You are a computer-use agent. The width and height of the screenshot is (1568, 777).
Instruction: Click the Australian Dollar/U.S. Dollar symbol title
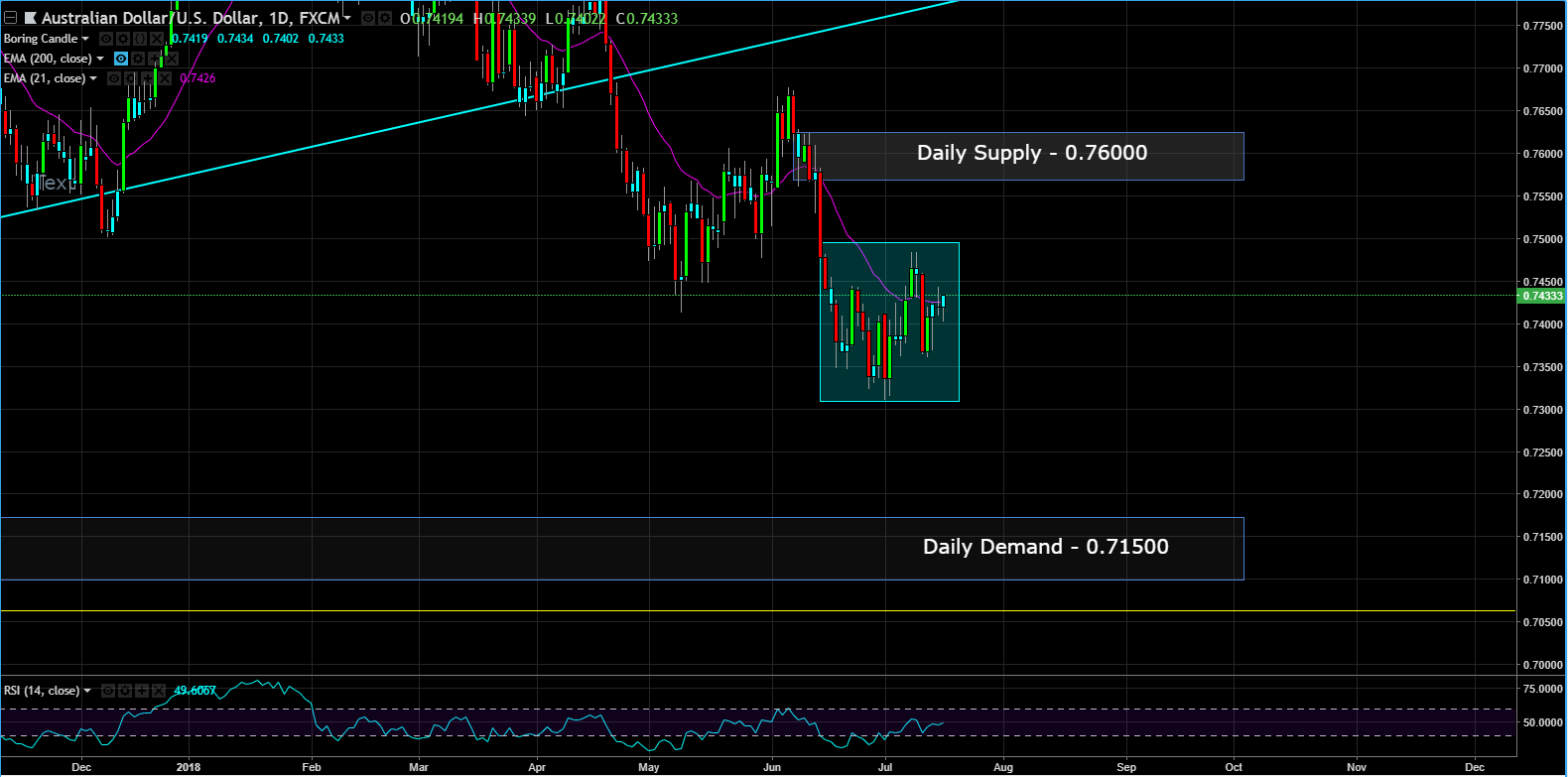(191, 18)
